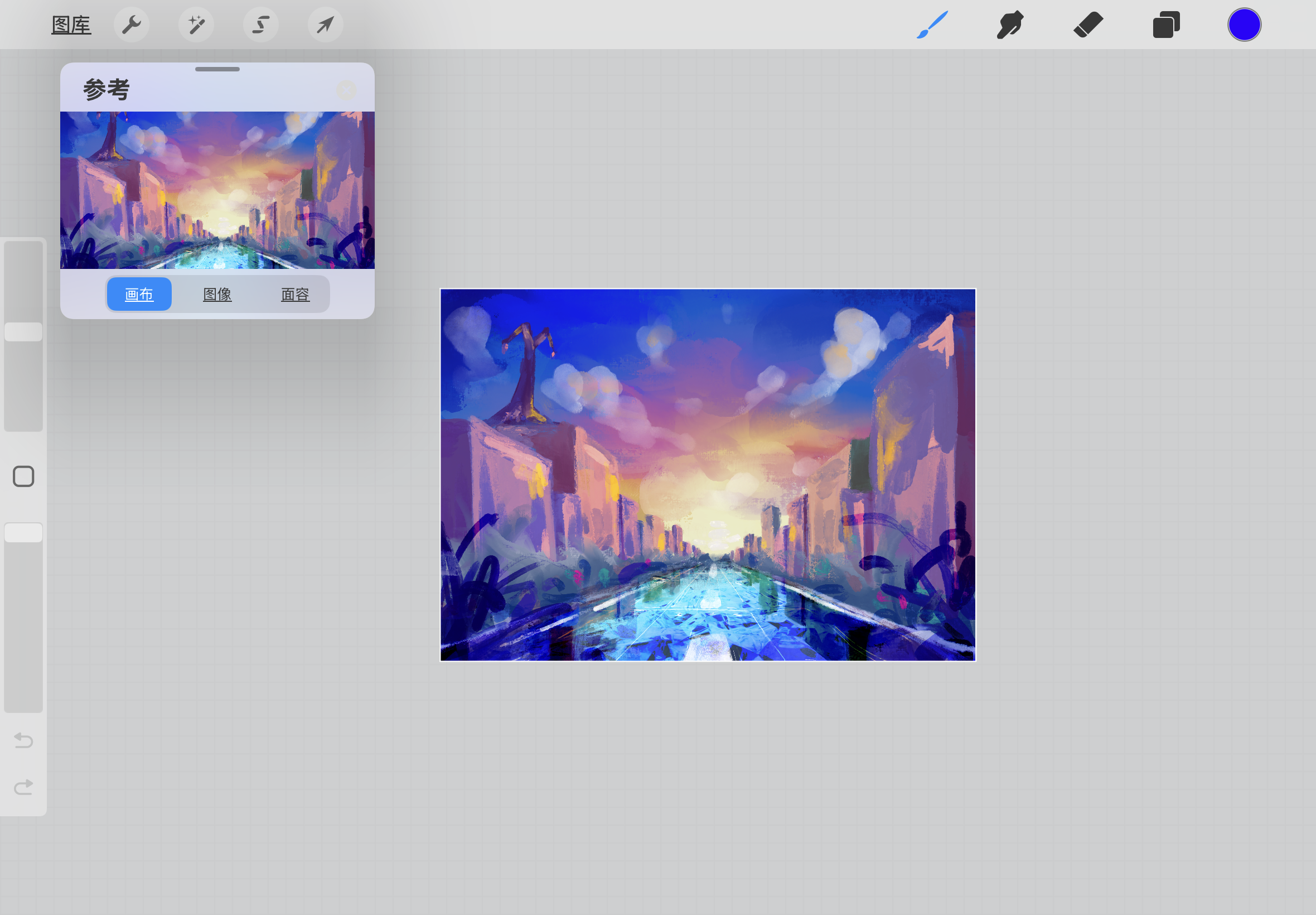Switch reference to 面容 tab
This screenshot has height=915, width=1316.
coord(295,294)
